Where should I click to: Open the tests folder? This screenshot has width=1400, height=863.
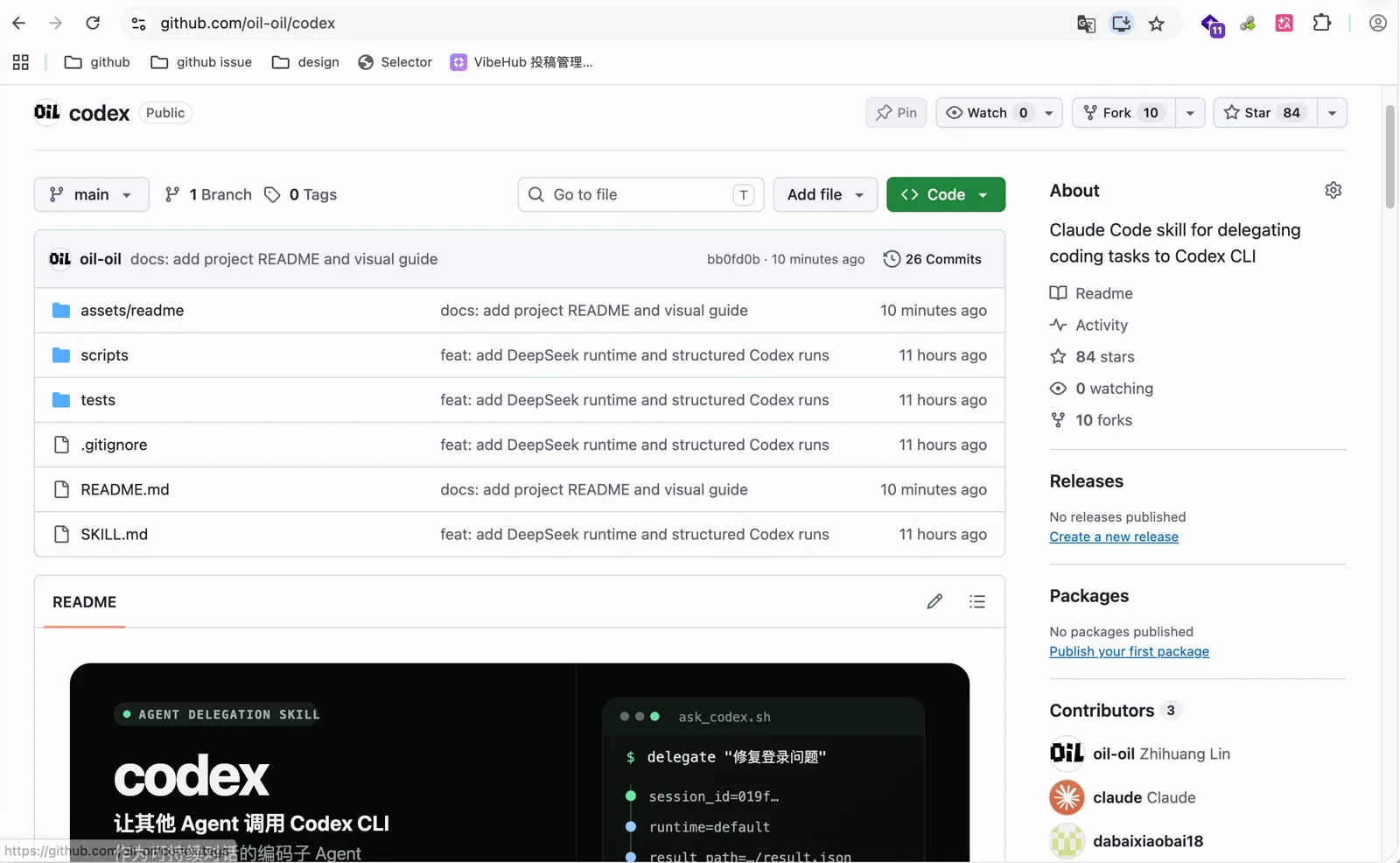click(x=98, y=400)
